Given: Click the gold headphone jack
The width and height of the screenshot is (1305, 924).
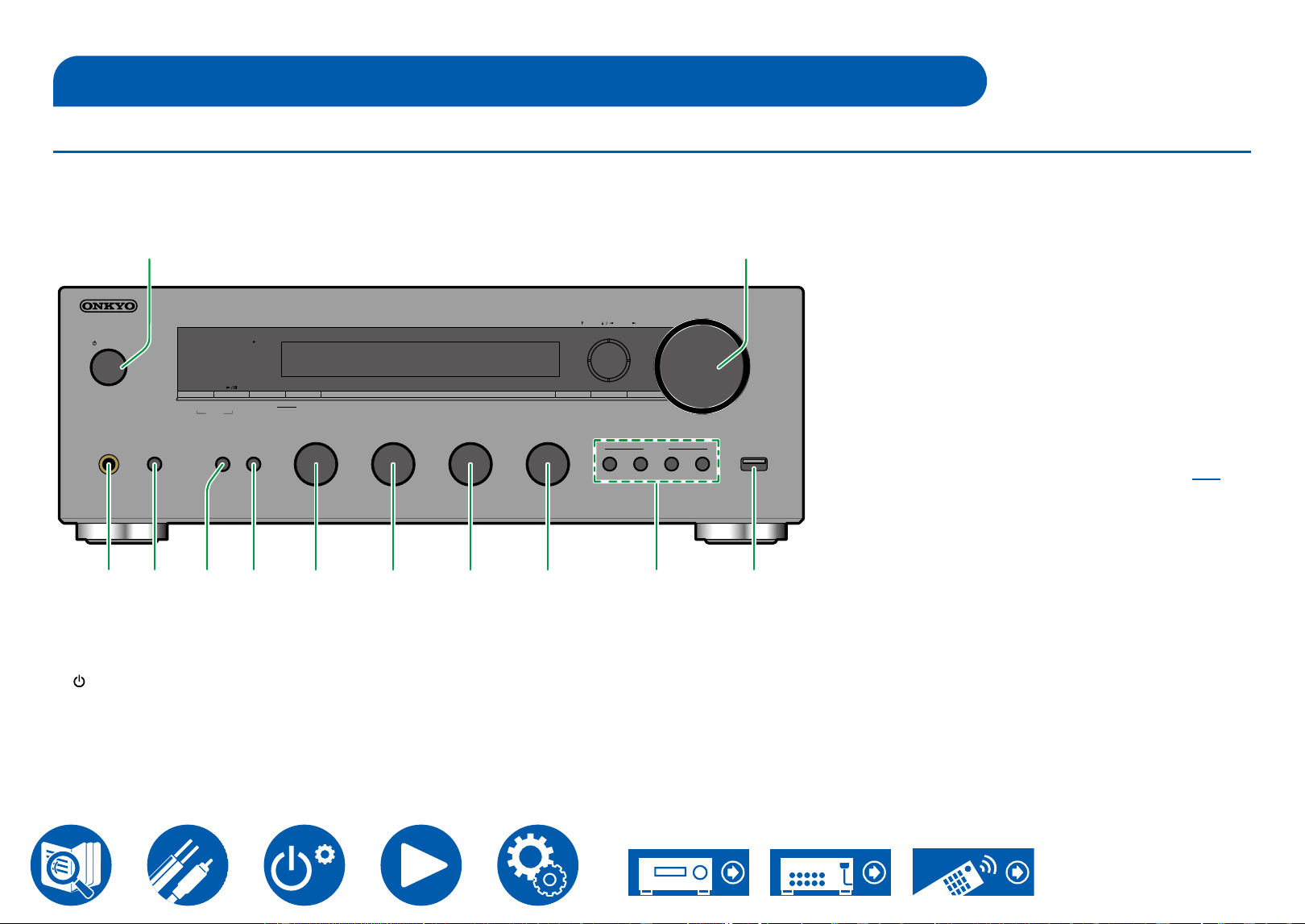Looking at the screenshot, I should [x=109, y=465].
